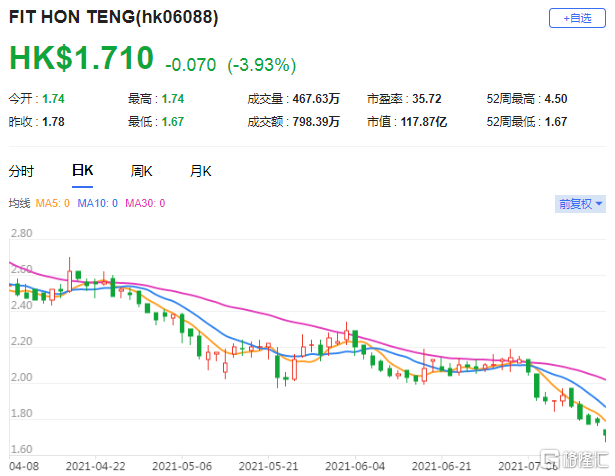The image size is (615, 476).
Task: Click the MA5 indicator label
Action: pos(53,203)
